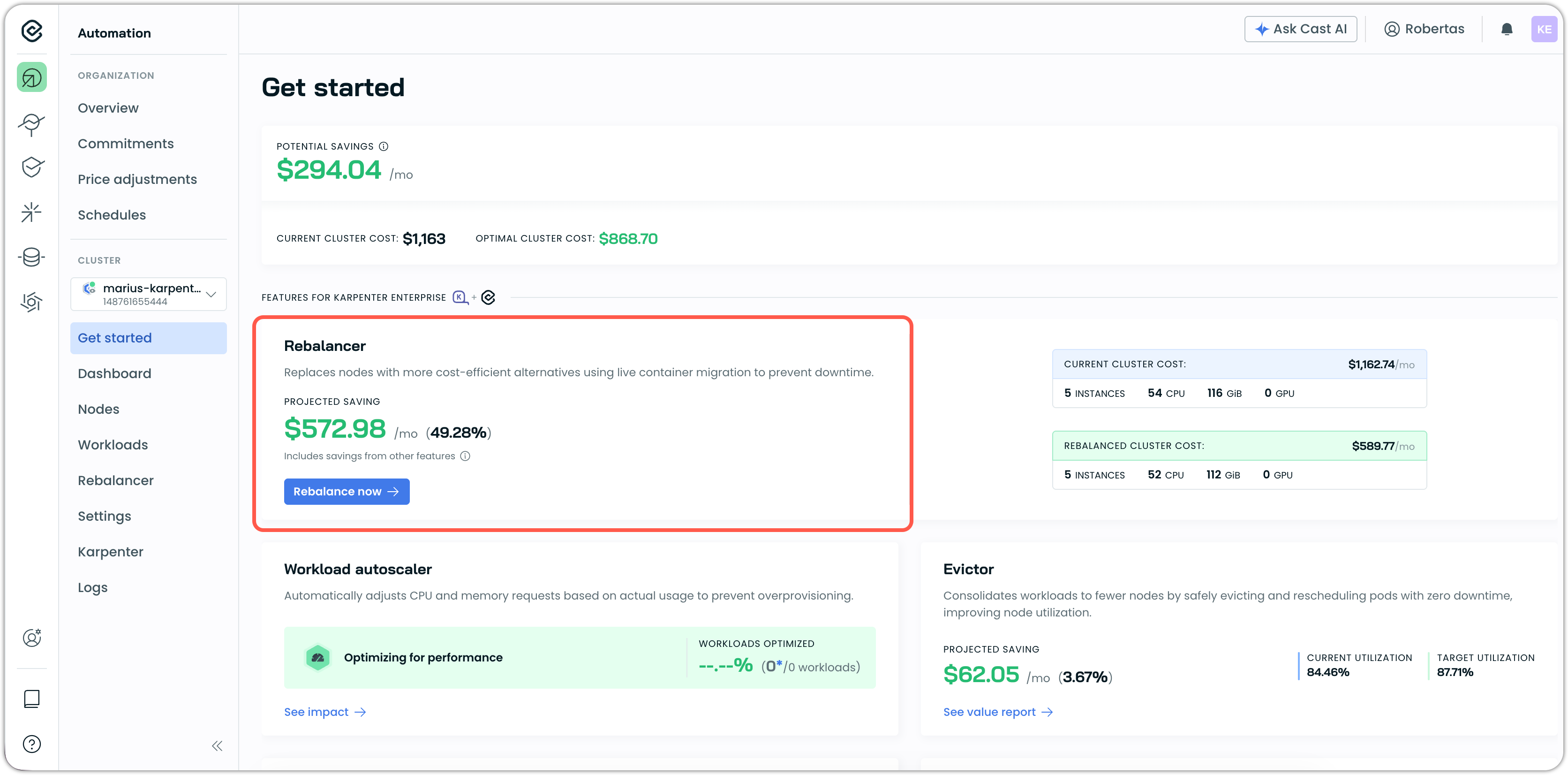Image resolution: width=1568 pixels, height=775 pixels.
Task: Click the Ask Cast AI button
Action: [1300, 29]
